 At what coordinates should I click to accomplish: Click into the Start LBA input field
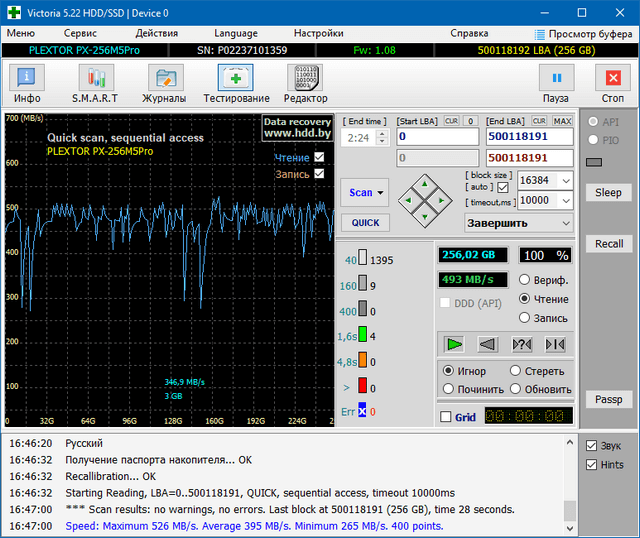pos(437,136)
